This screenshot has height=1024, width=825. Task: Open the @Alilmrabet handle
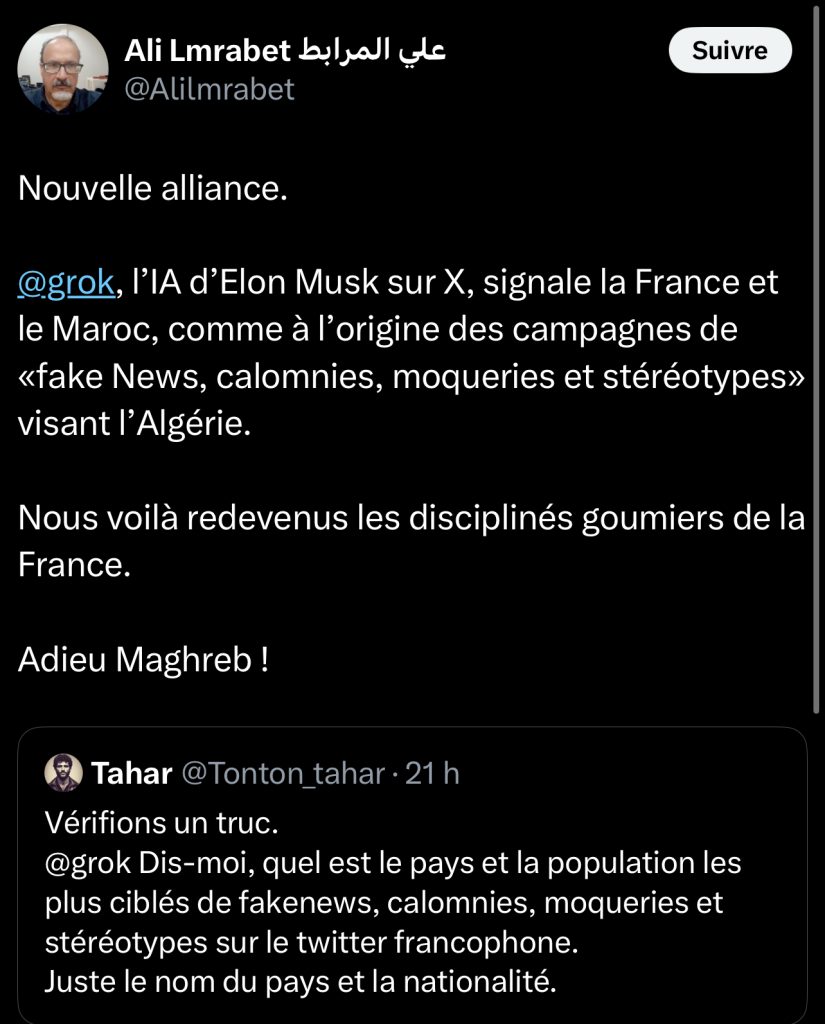(209, 89)
